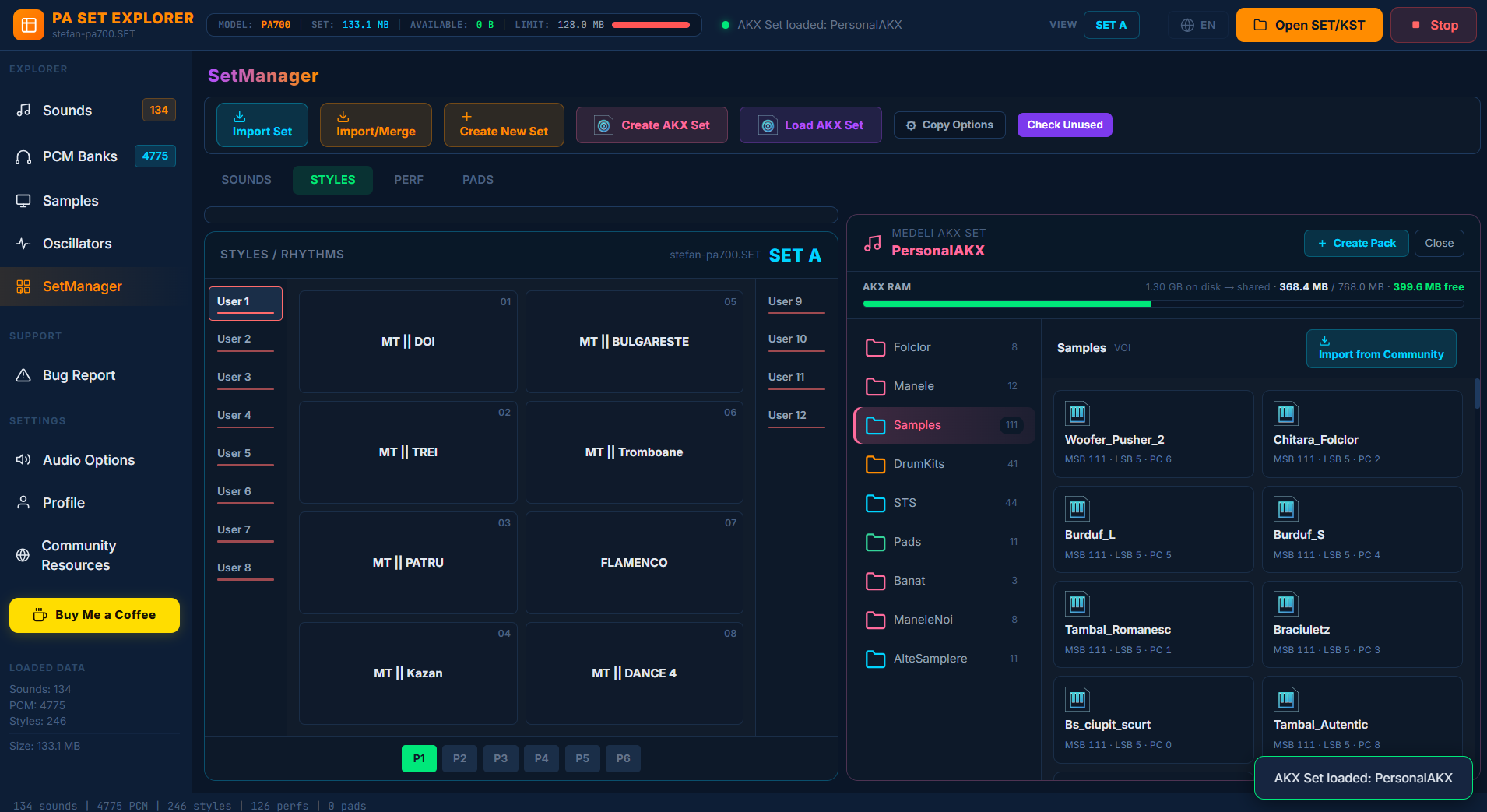
Task: Select the Oscillators waveform icon
Action: [x=24, y=244]
